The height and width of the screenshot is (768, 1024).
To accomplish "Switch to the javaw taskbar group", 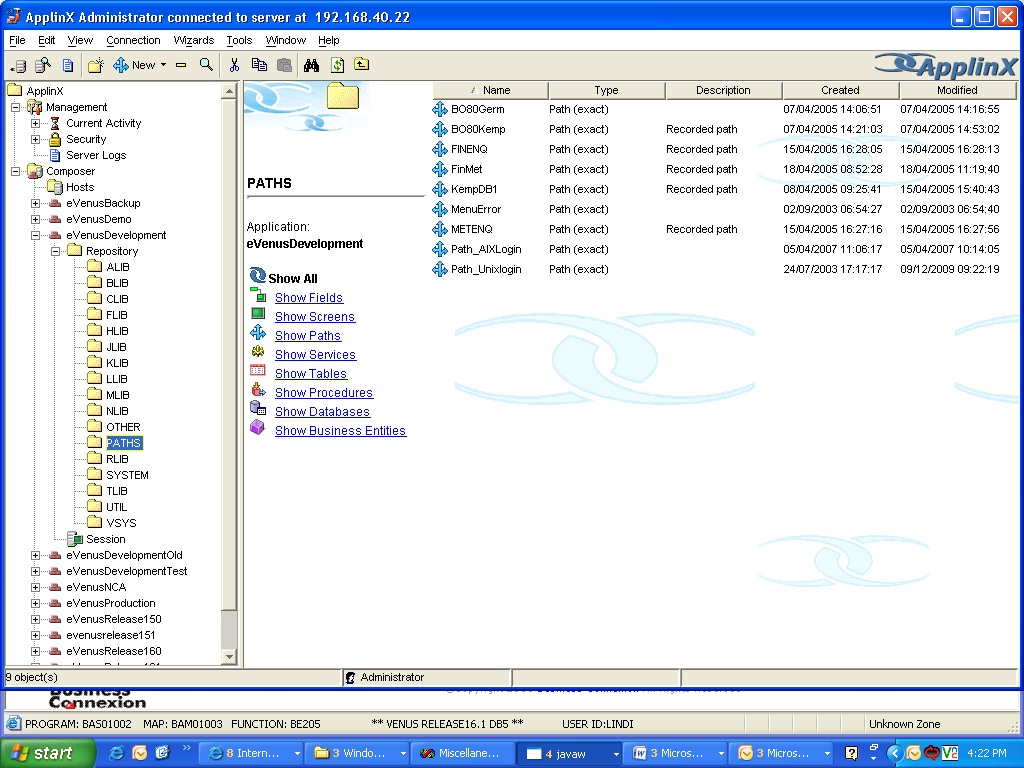I will 571,754.
